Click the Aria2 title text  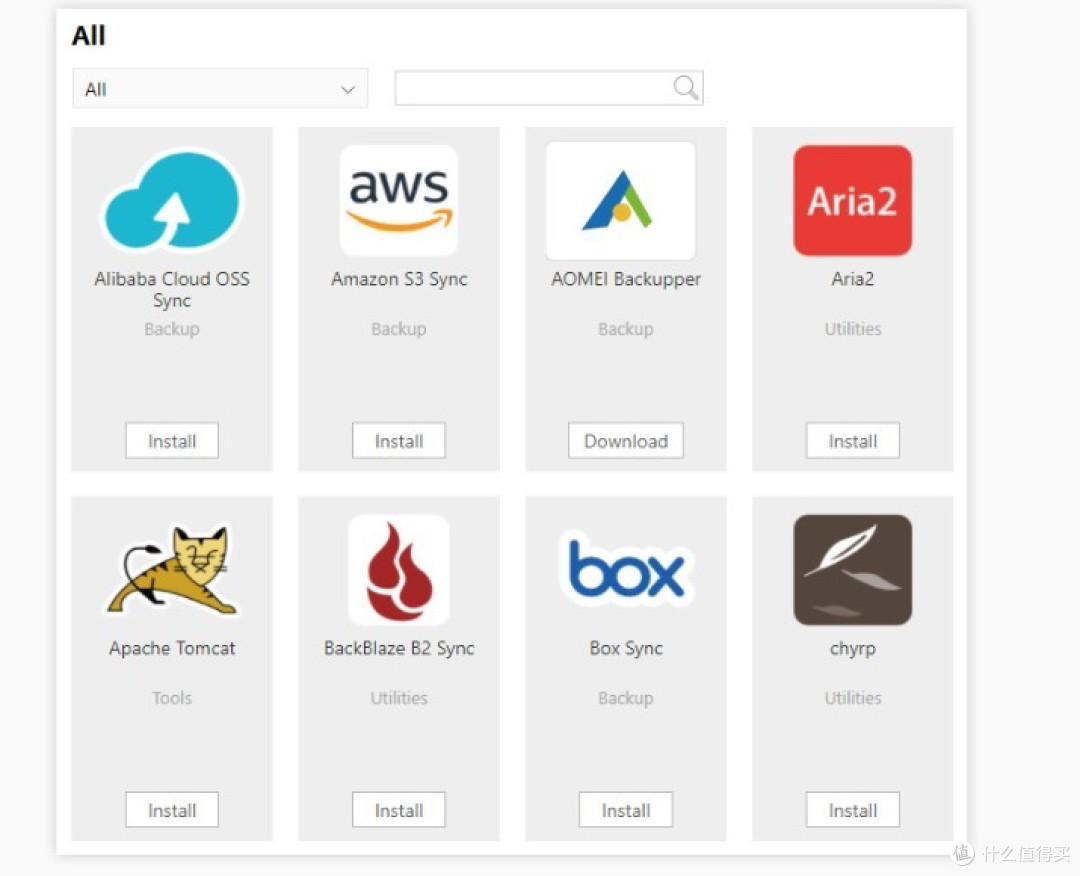pyautogui.click(x=853, y=279)
